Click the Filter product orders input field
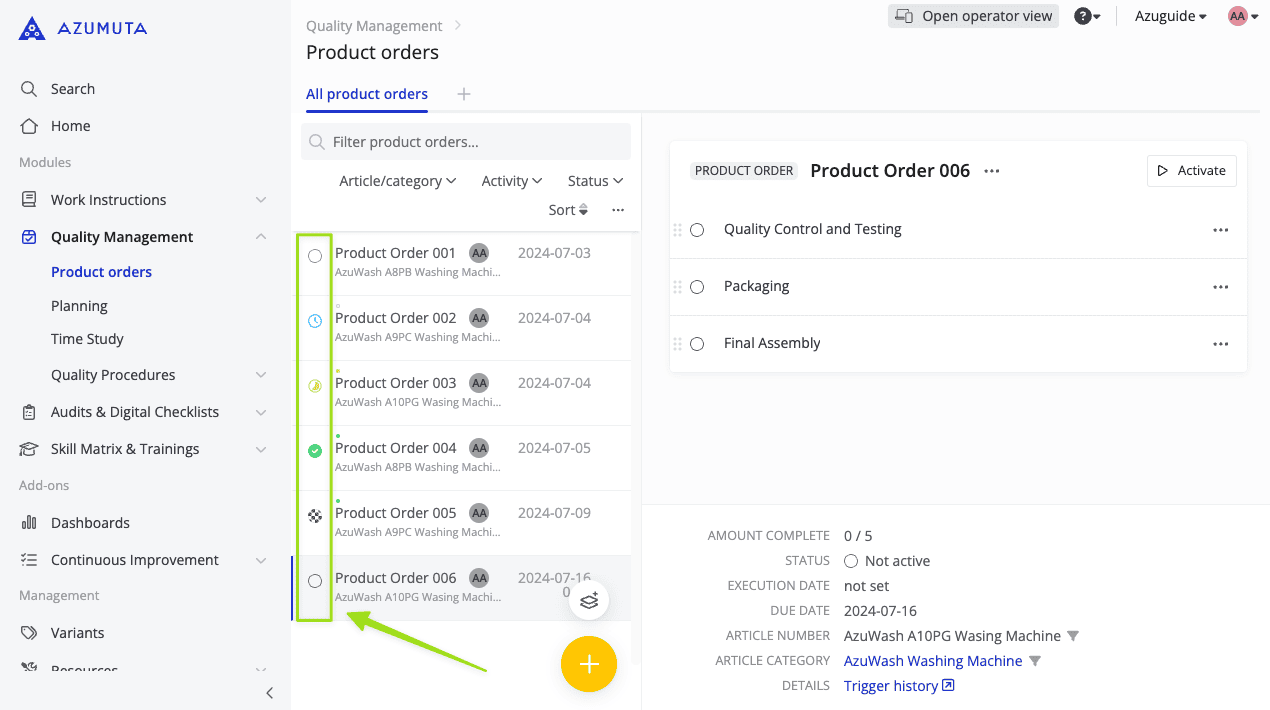The height and width of the screenshot is (710, 1270). pyautogui.click(x=465, y=141)
